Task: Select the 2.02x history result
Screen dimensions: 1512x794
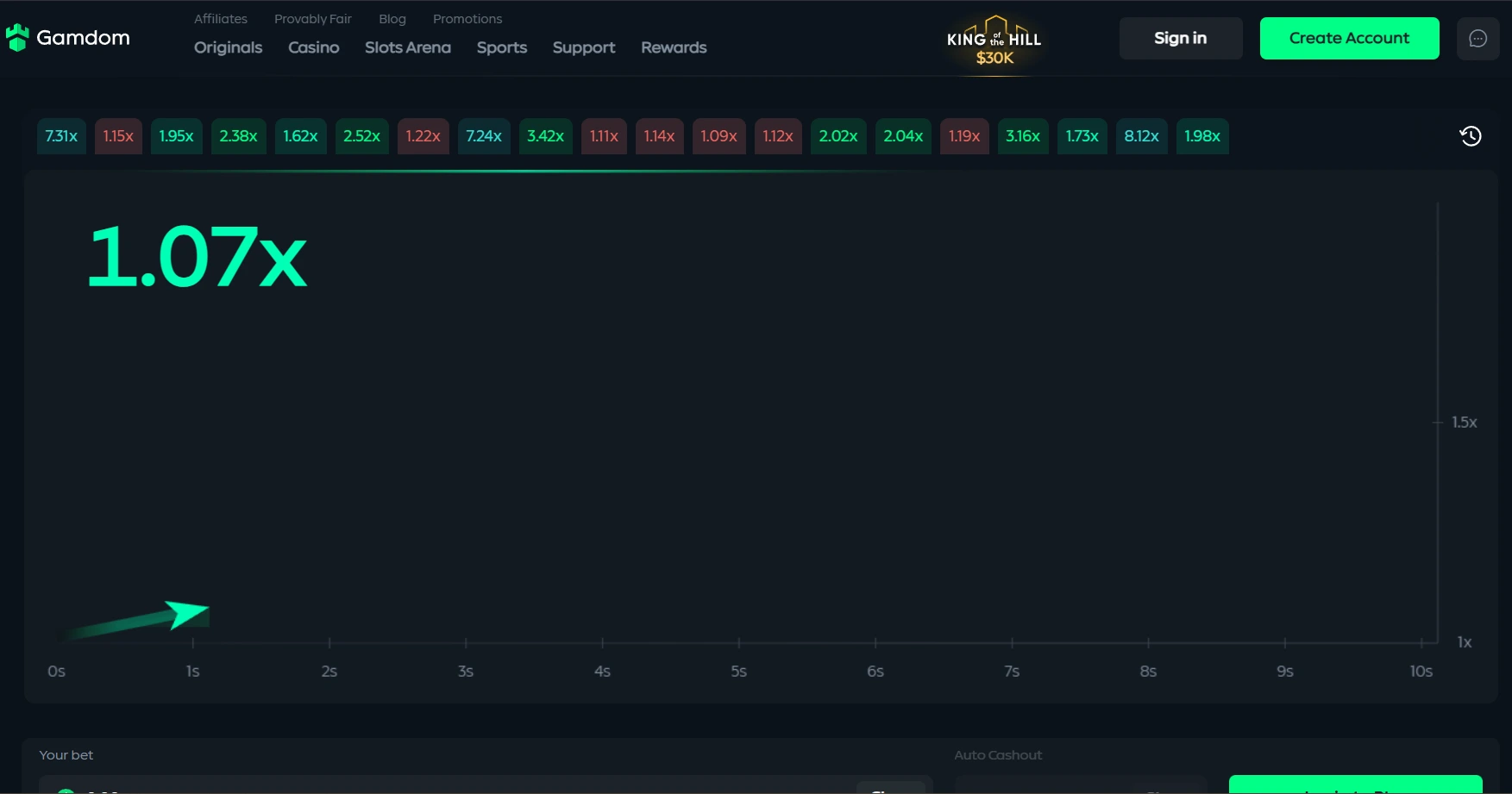Action: [838, 136]
